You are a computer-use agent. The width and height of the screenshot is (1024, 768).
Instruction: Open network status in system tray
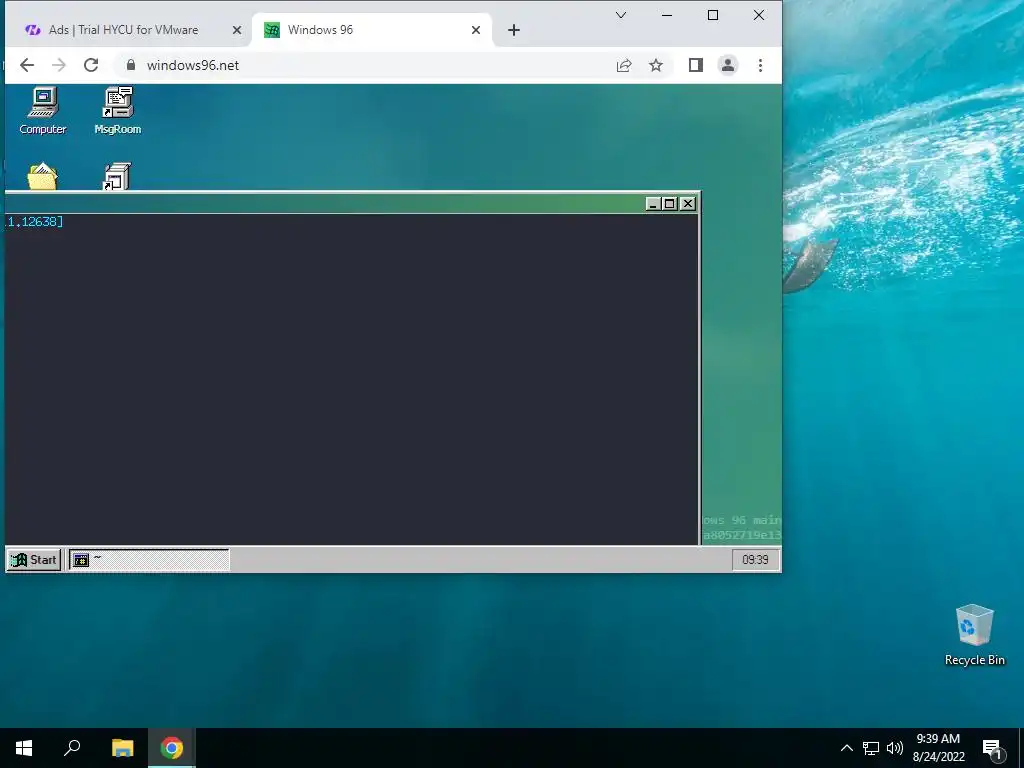point(871,748)
